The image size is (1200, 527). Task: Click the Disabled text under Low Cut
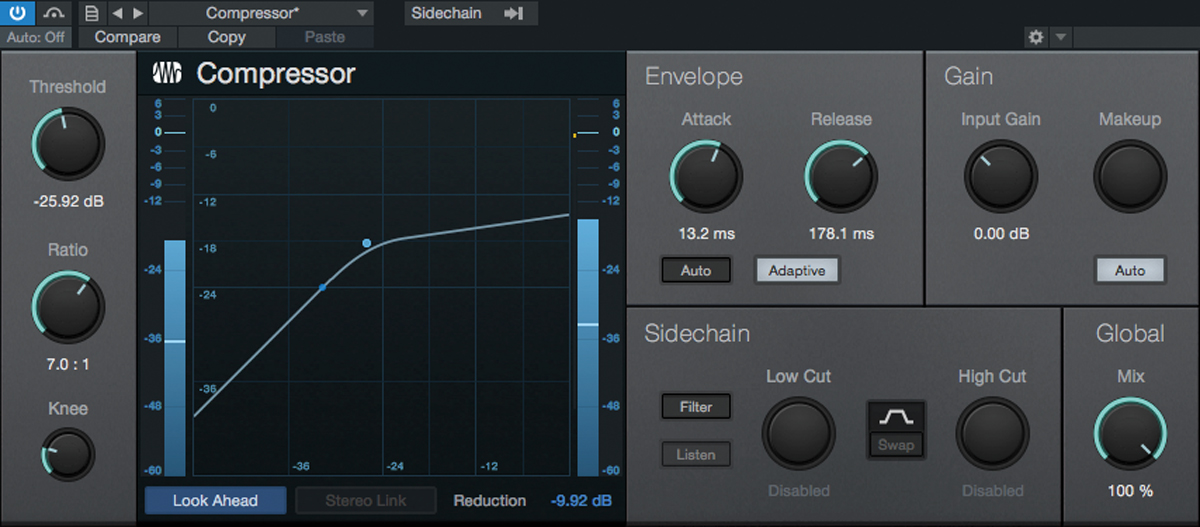[x=799, y=491]
